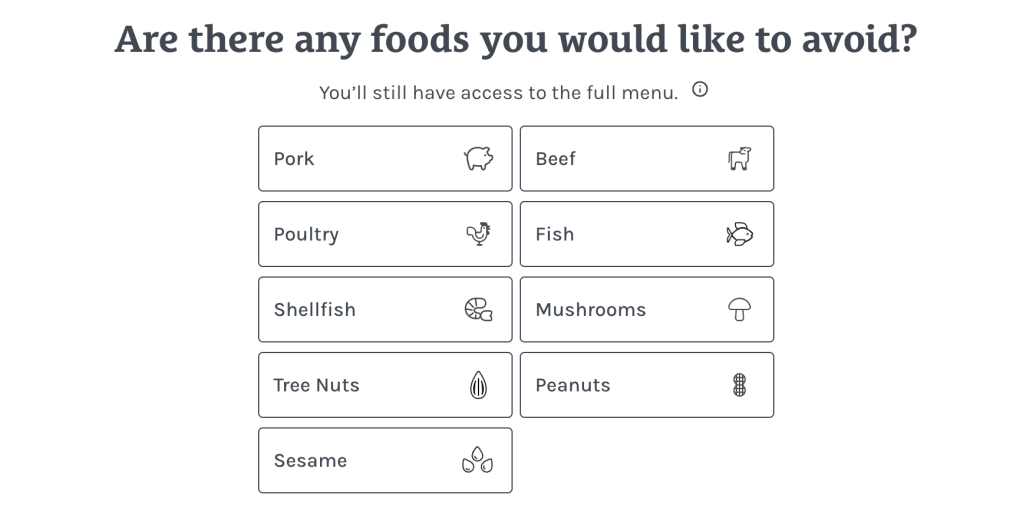Open the info tooltip icon
The image size is (1023, 514).
click(700, 90)
